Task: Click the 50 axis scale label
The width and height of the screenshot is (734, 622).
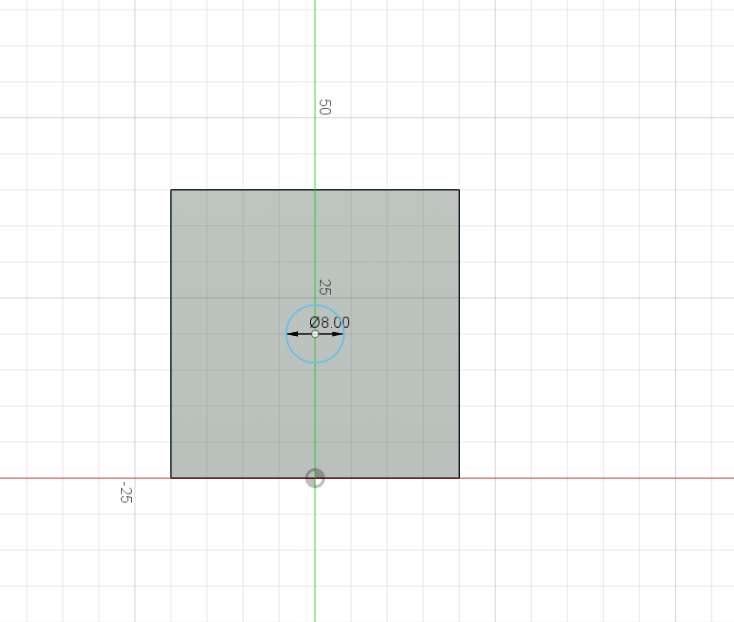Action: 324,107
